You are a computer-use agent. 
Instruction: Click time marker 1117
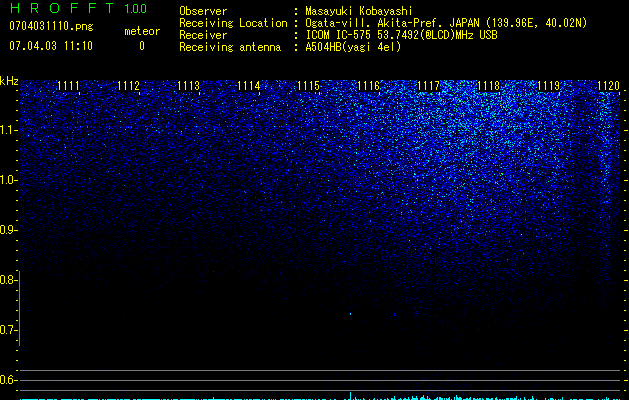click(x=428, y=86)
